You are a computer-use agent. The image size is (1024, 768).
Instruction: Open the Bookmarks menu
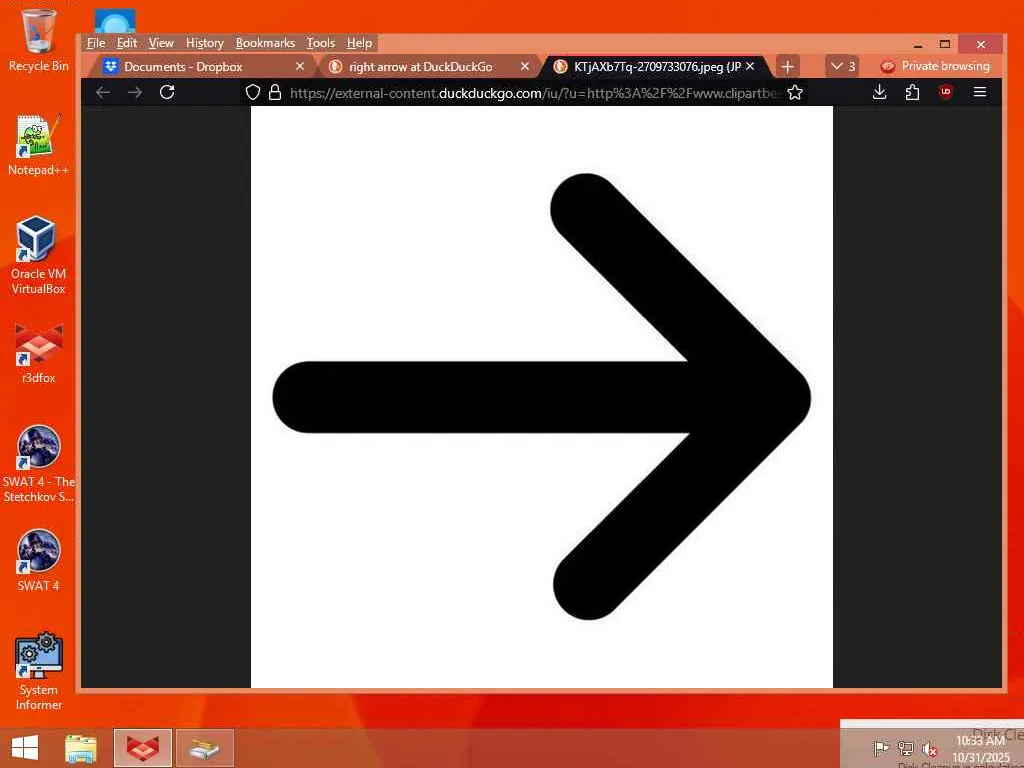coord(265,43)
